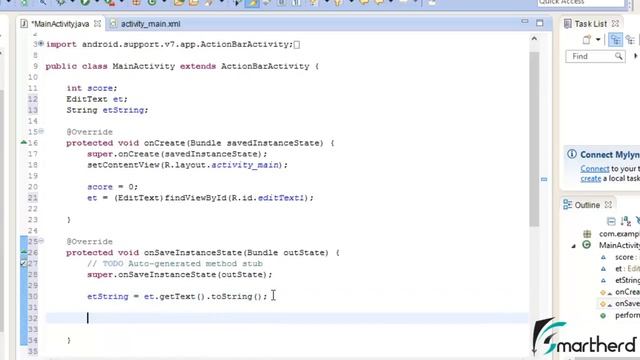Switch to the MainActivity.java editor tab
The width and height of the screenshot is (640, 360).
[x=60, y=24]
